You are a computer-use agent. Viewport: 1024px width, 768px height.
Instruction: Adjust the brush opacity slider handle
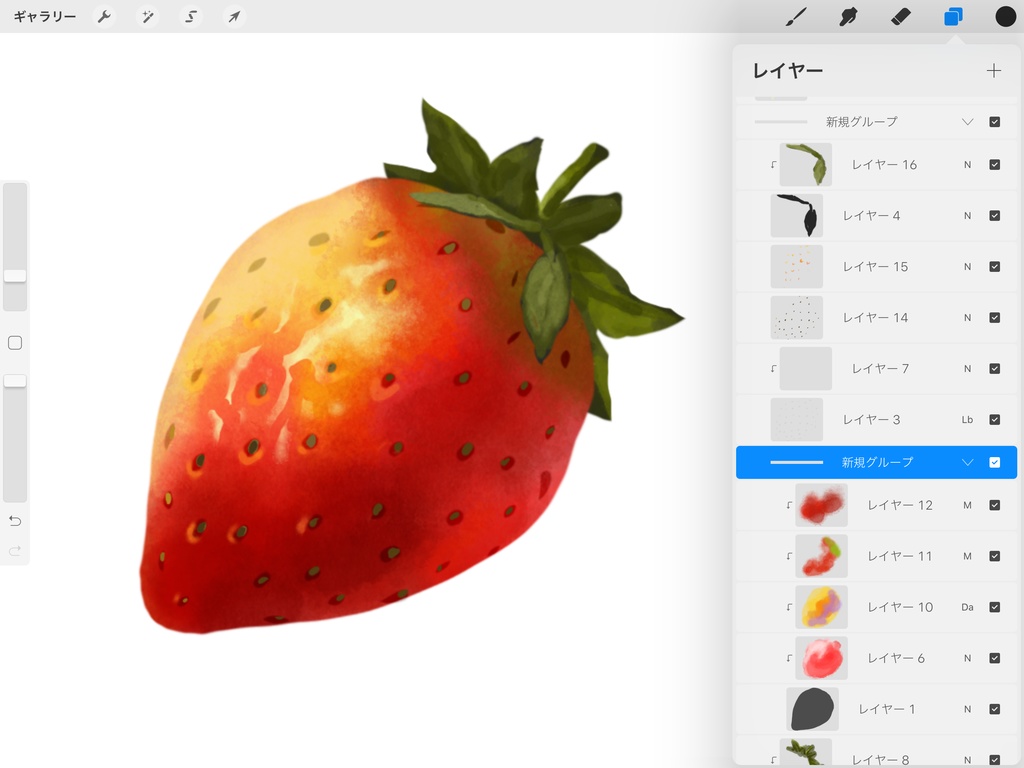(15, 381)
